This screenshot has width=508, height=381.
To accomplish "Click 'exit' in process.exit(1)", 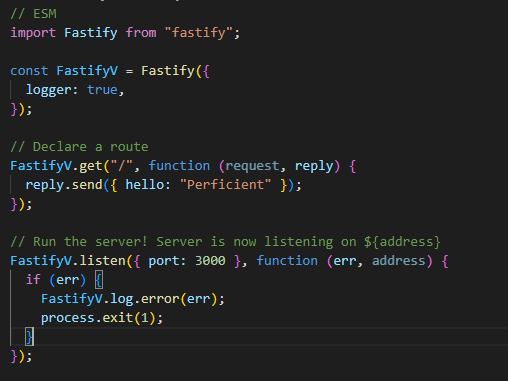I will [118, 318].
